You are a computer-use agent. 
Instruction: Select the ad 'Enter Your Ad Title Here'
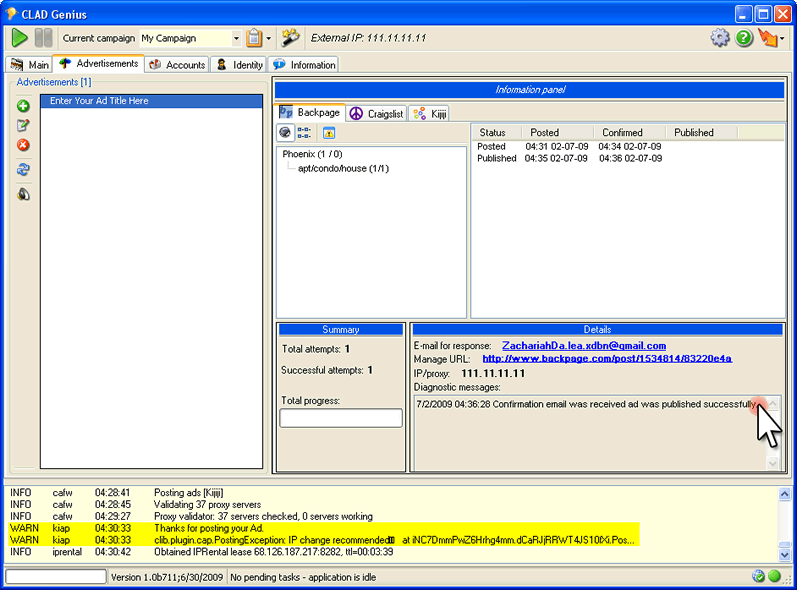pos(151,101)
